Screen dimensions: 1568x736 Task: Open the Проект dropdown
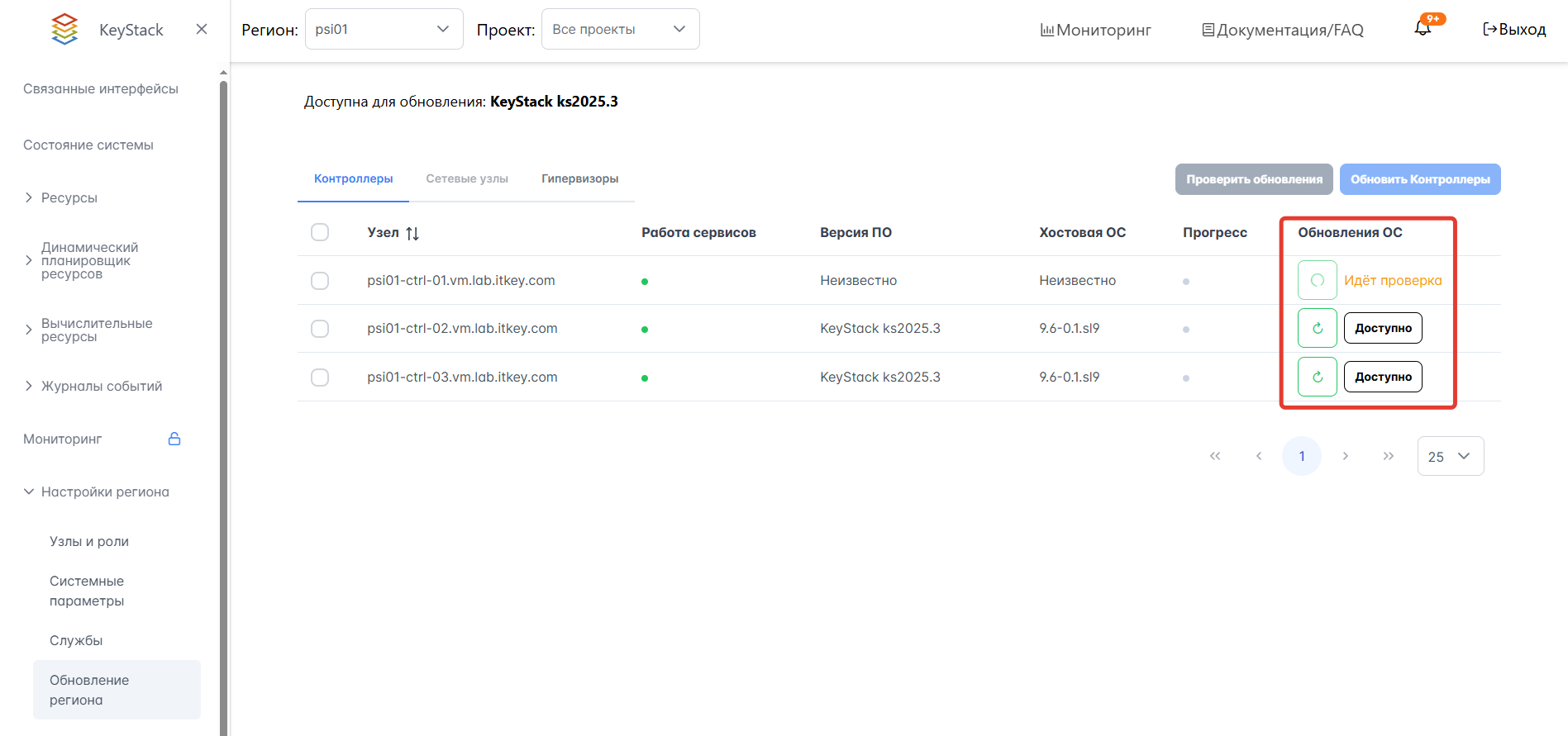(620, 30)
